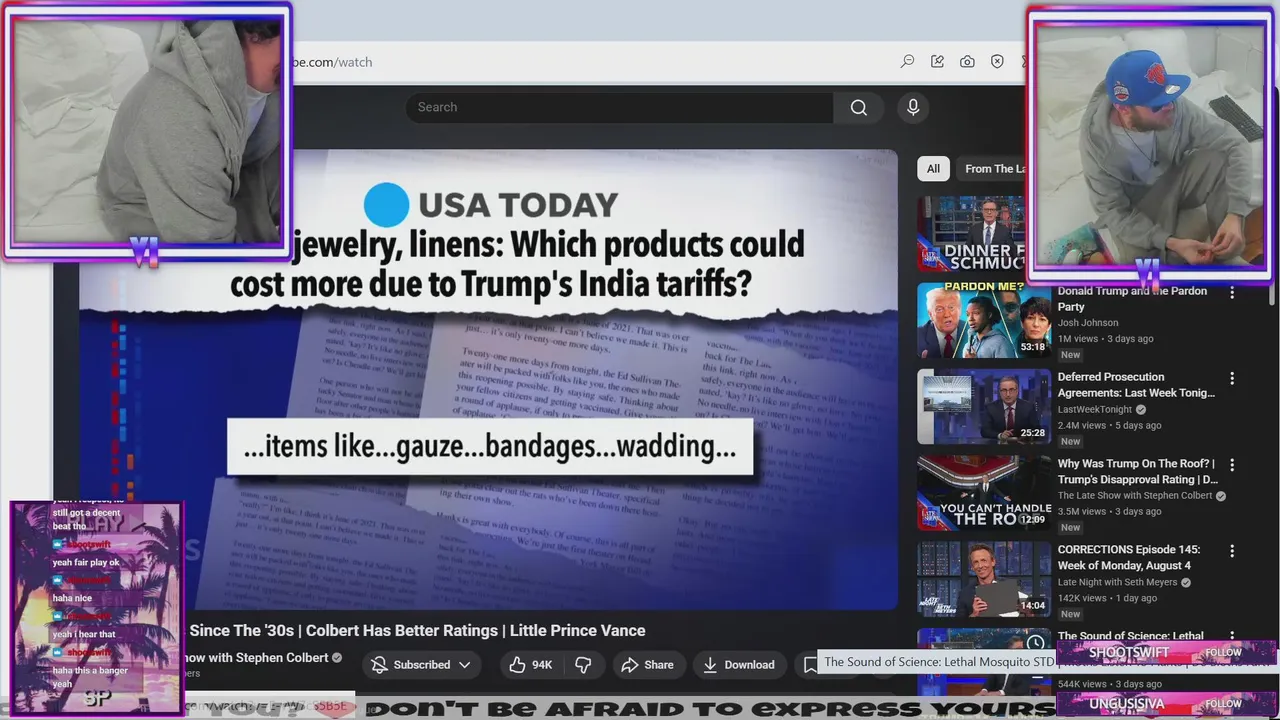The height and width of the screenshot is (720, 1280).
Task: Select the From The Late Show chip
Action: [x=993, y=169]
